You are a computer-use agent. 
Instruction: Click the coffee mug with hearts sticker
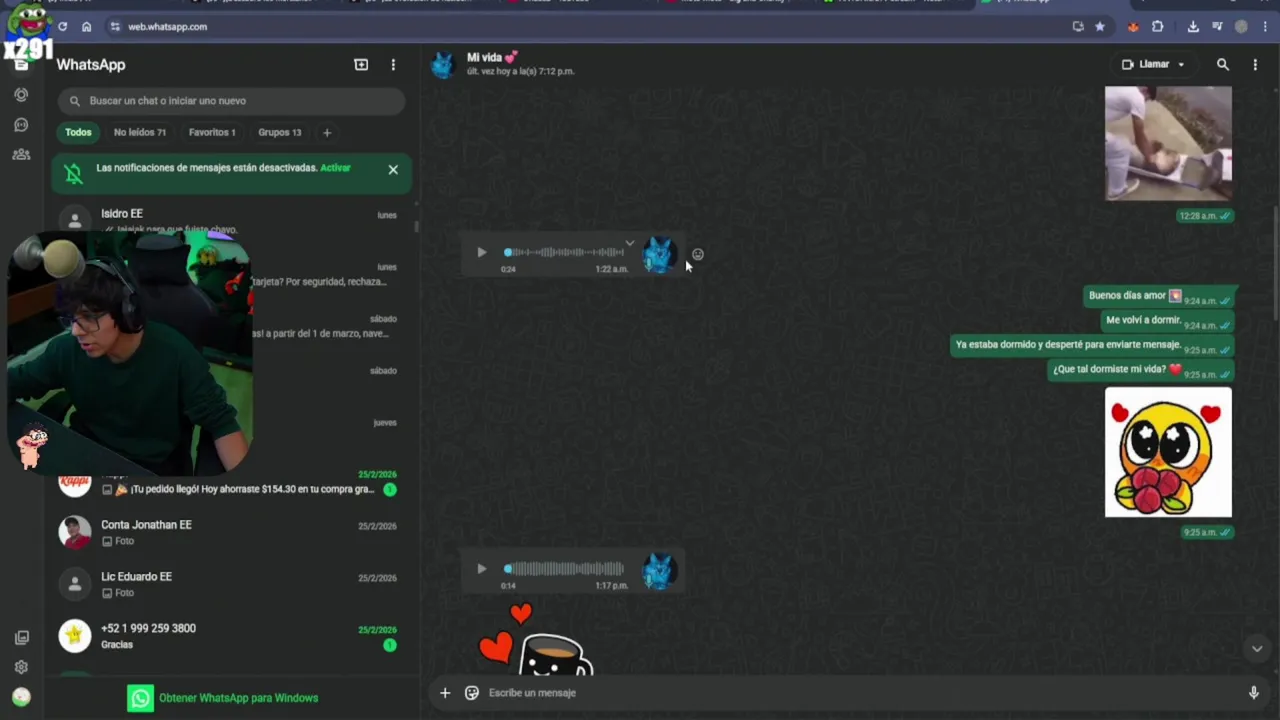537,640
